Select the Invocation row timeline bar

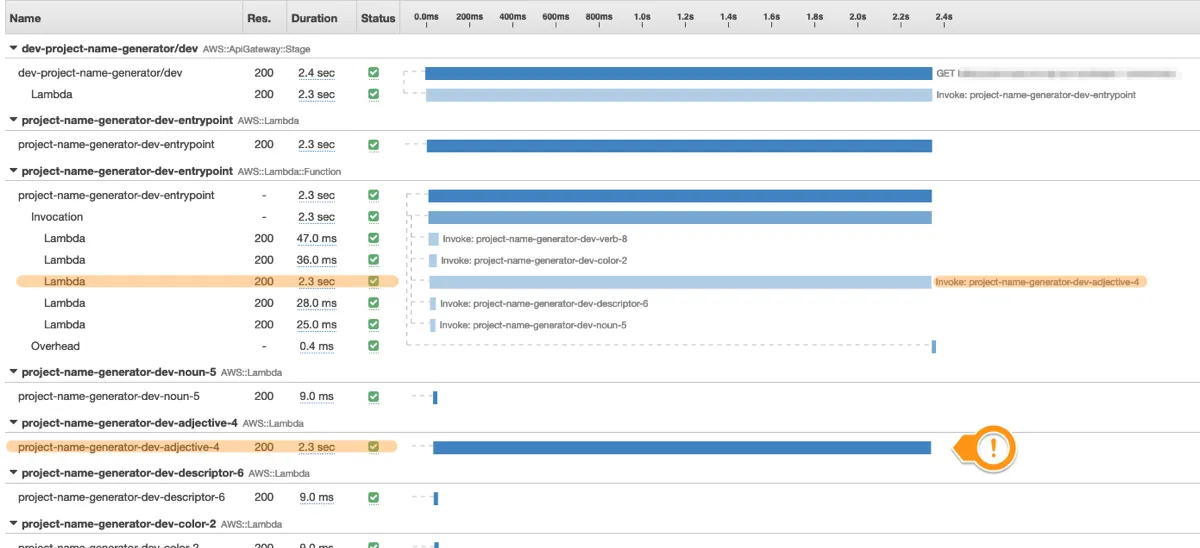tap(680, 217)
